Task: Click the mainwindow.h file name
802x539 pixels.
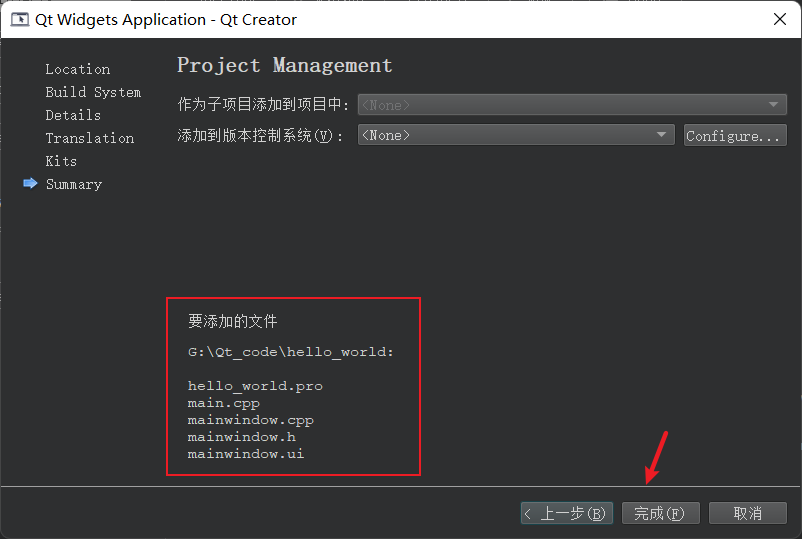Action: coord(241,437)
